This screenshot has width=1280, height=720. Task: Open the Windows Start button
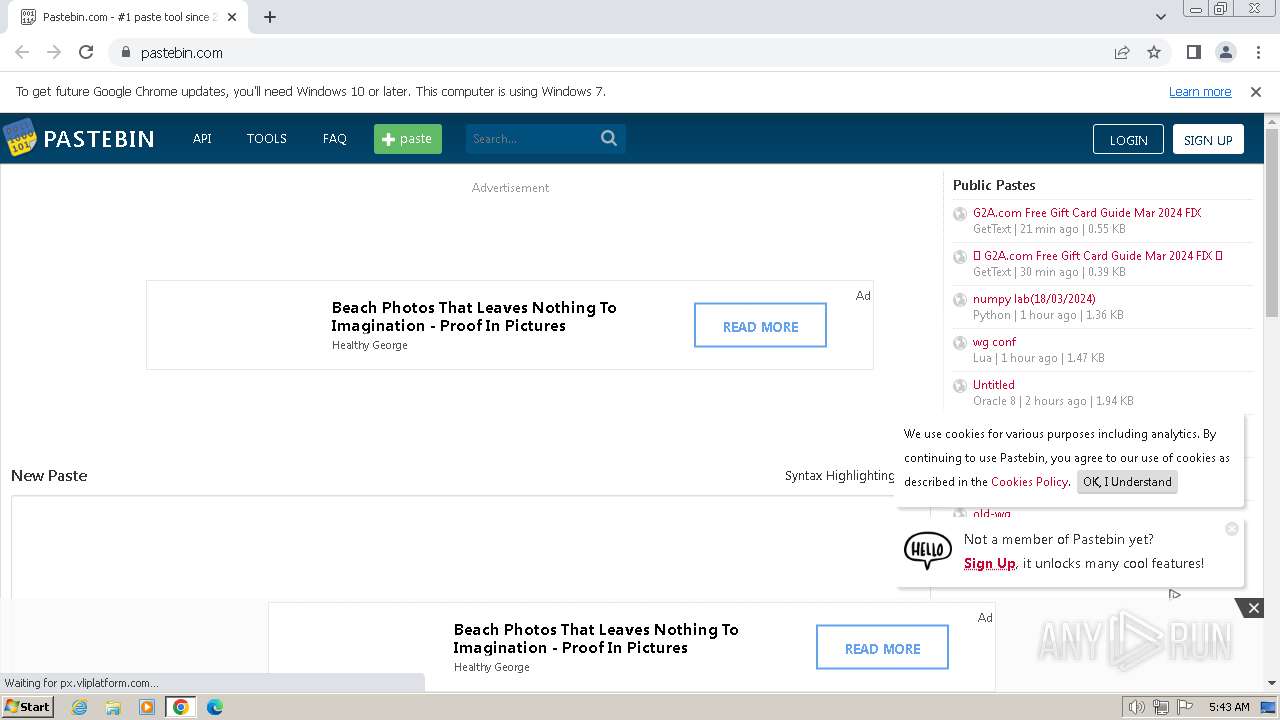(x=27, y=707)
